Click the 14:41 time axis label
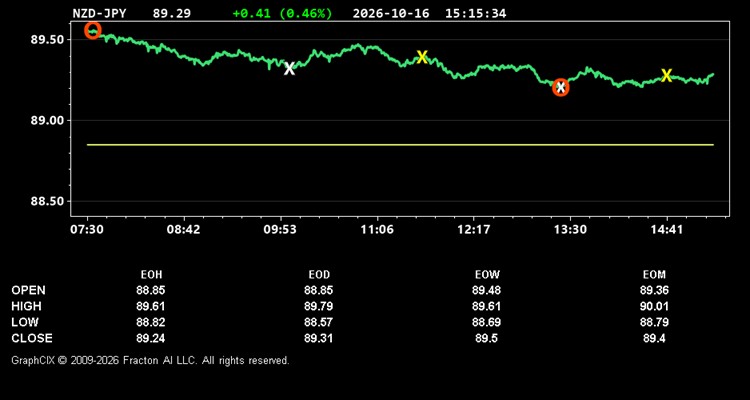The width and height of the screenshot is (750, 400). click(667, 230)
